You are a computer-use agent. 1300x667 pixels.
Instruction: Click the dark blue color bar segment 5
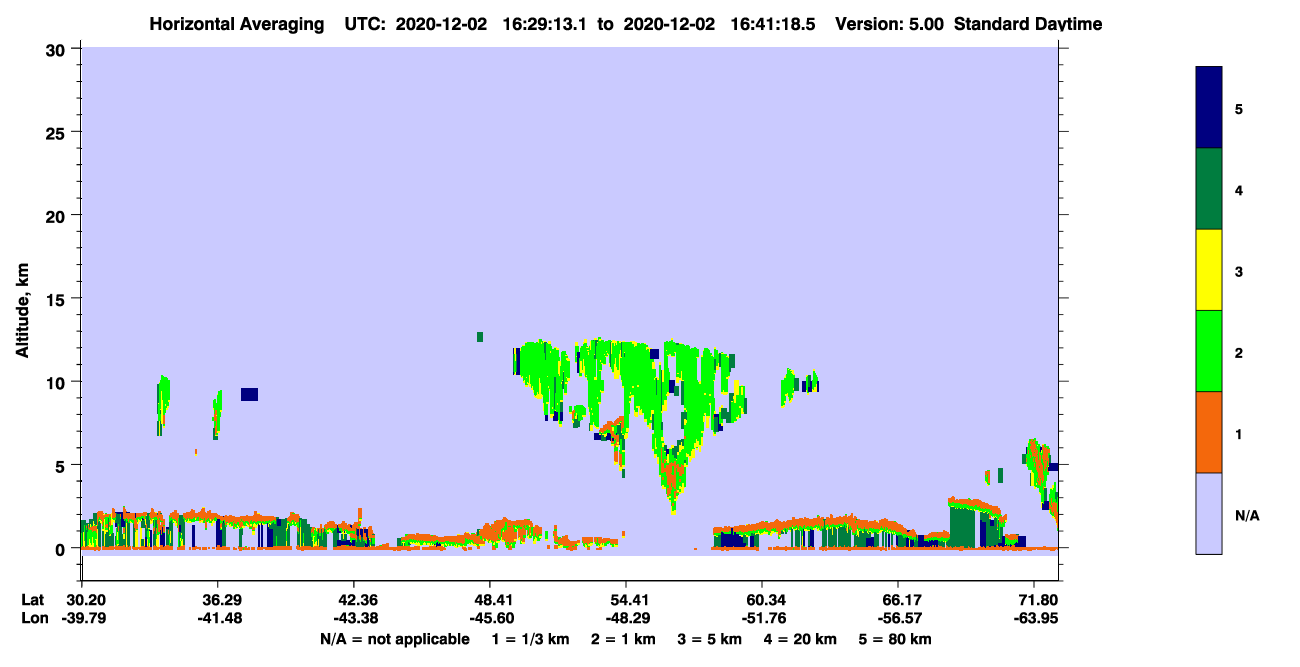point(1208,108)
